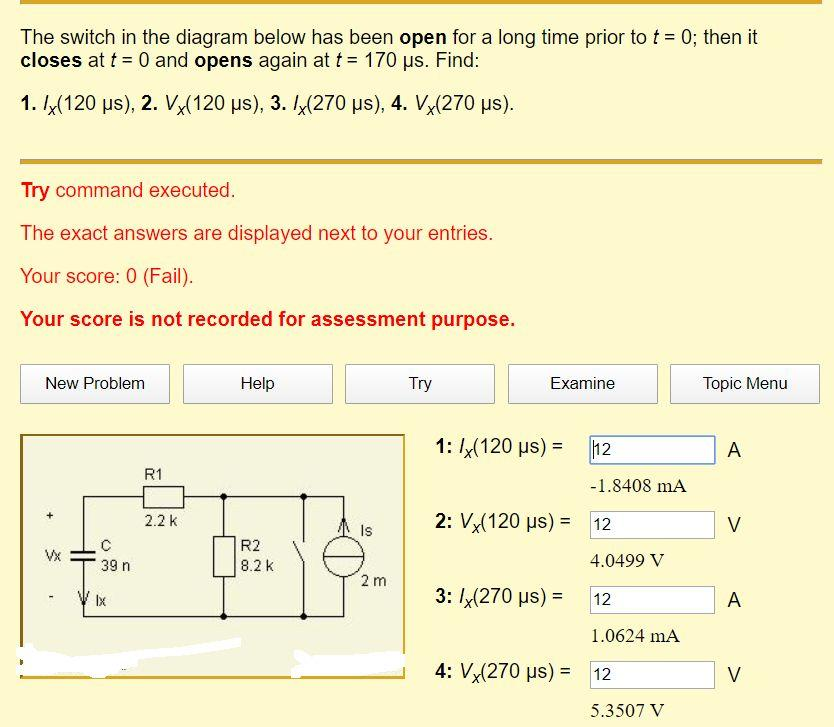834x727 pixels.
Task: Click the 'Your score is not recorded' notice
Action: (x=268, y=319)
